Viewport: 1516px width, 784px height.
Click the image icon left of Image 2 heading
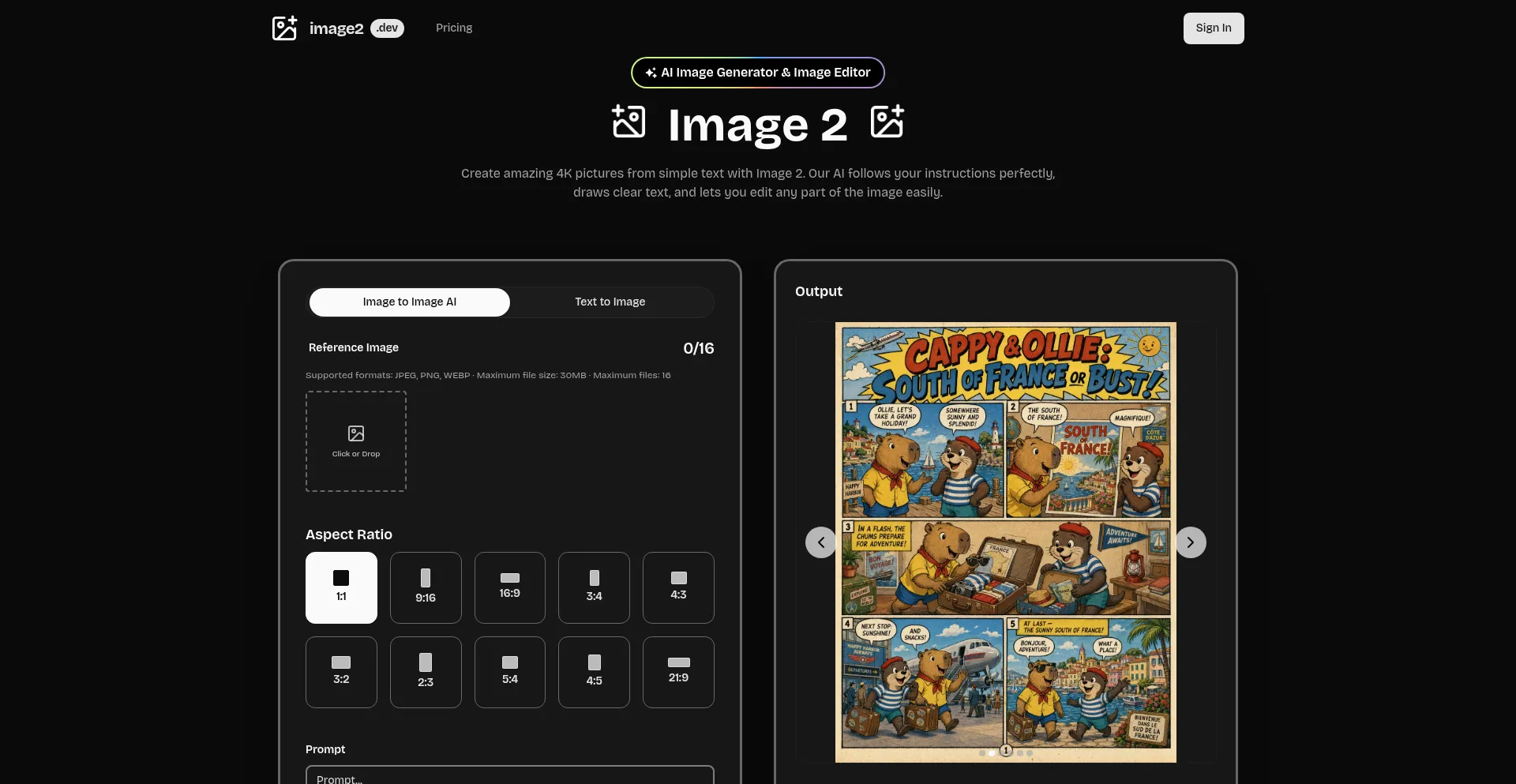pyautogui.click(x=629, y=122)
